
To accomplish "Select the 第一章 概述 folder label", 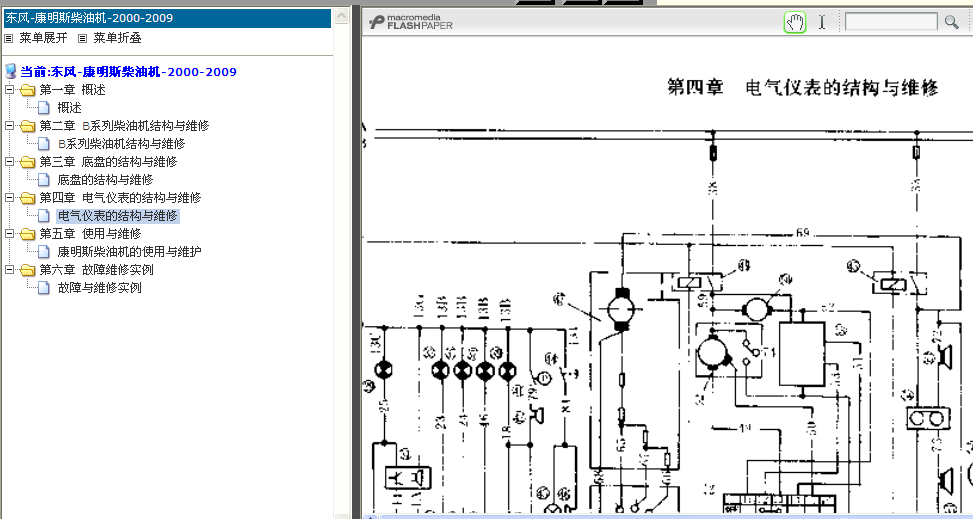I will [x=73, y=90].
